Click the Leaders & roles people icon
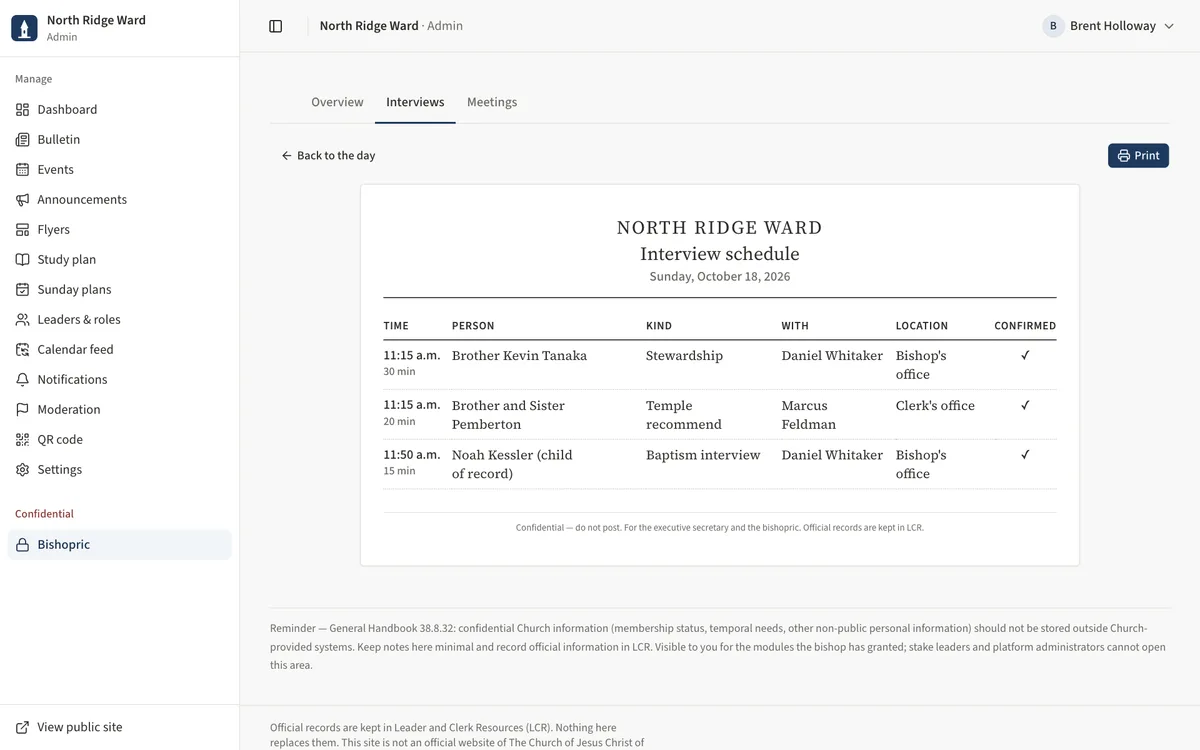 pos(22,320)
